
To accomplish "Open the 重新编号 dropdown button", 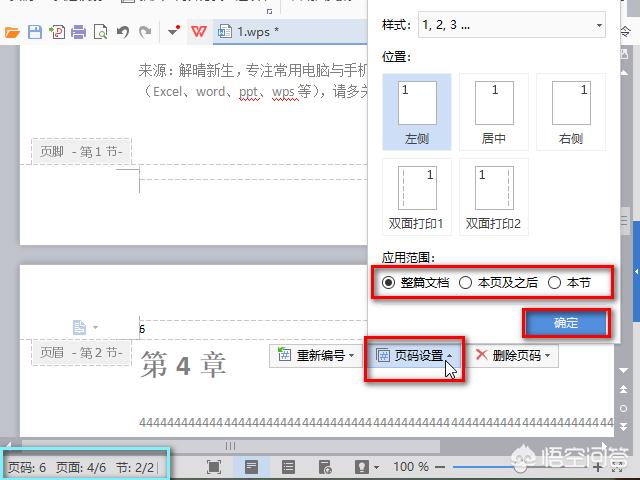I will tap(316, 356).
